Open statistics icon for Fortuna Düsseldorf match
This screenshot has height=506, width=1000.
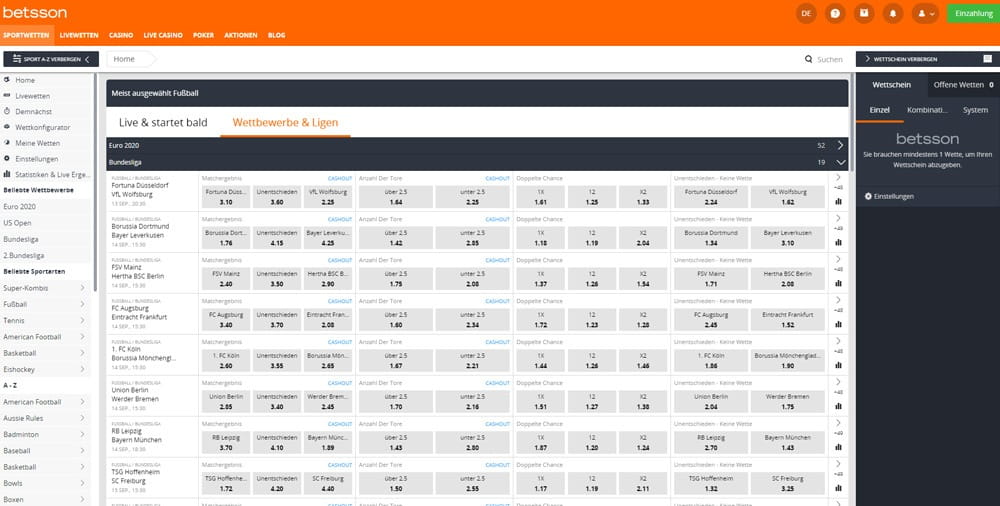point(838,201)
